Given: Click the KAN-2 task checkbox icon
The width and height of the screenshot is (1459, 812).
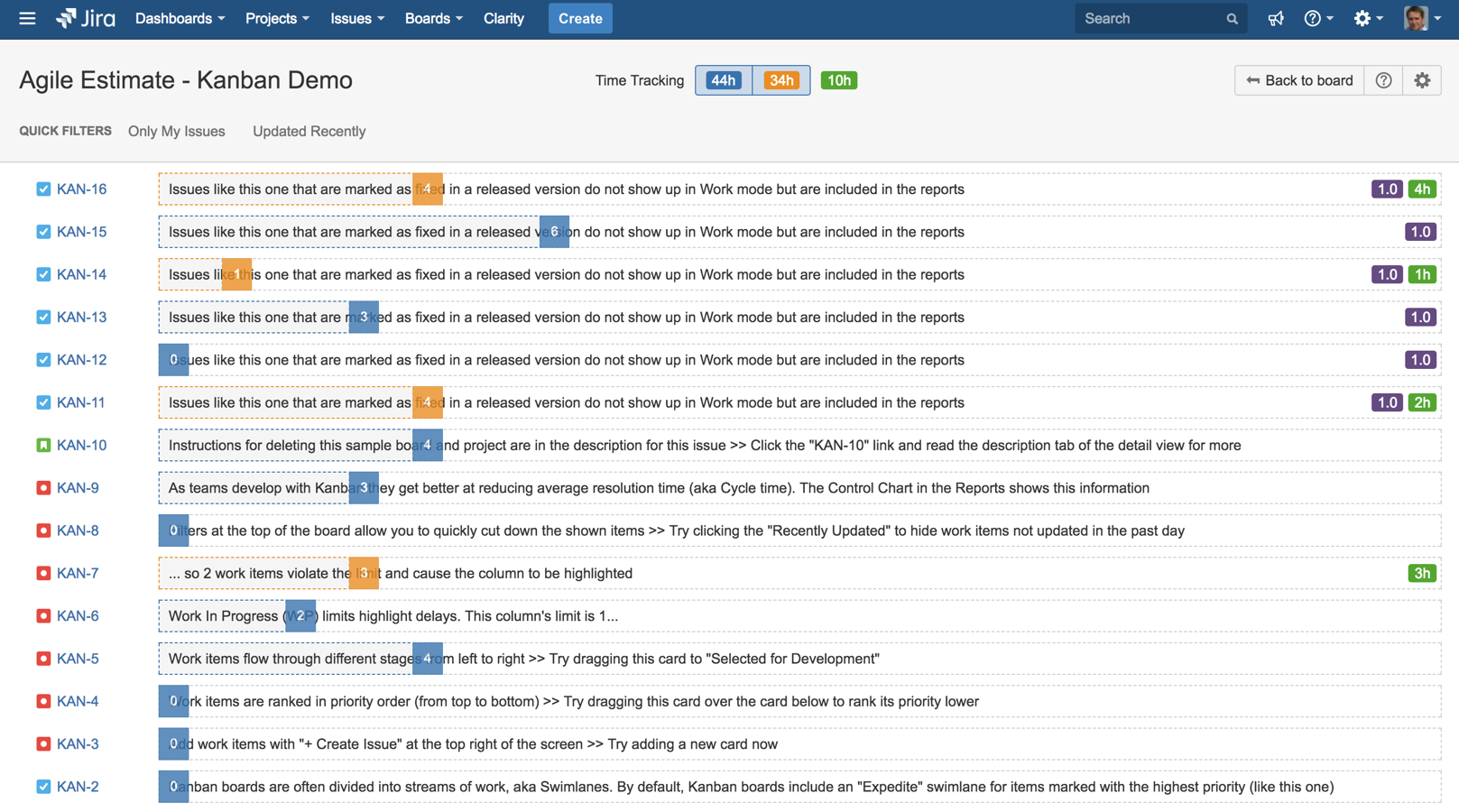Looking at the screenshot, I should click(x=43, y=787).
